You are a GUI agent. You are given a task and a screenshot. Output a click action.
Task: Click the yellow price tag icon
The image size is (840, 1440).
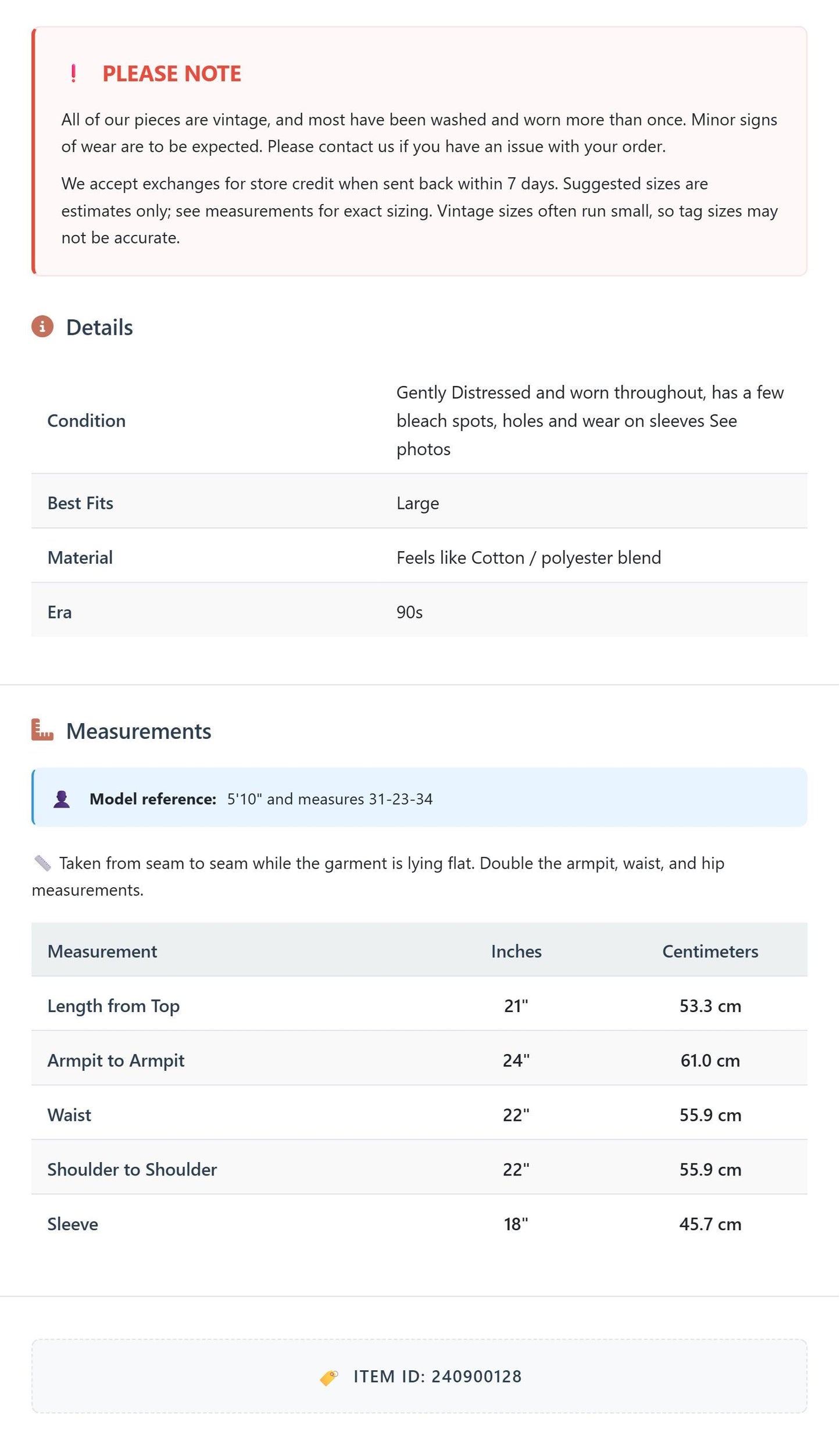pyautogui.click(x=329, y=1378)
